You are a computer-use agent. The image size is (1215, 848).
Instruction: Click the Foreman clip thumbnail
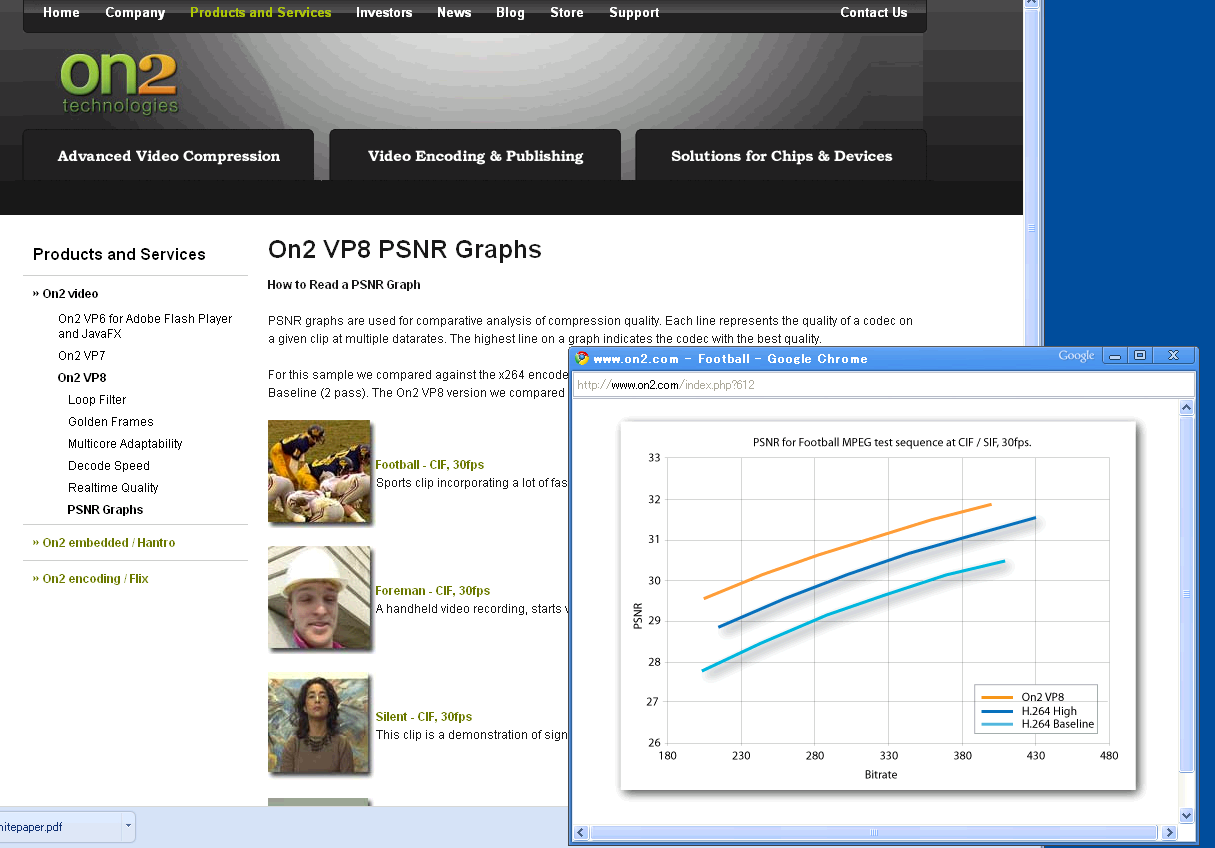coord(319,597)
